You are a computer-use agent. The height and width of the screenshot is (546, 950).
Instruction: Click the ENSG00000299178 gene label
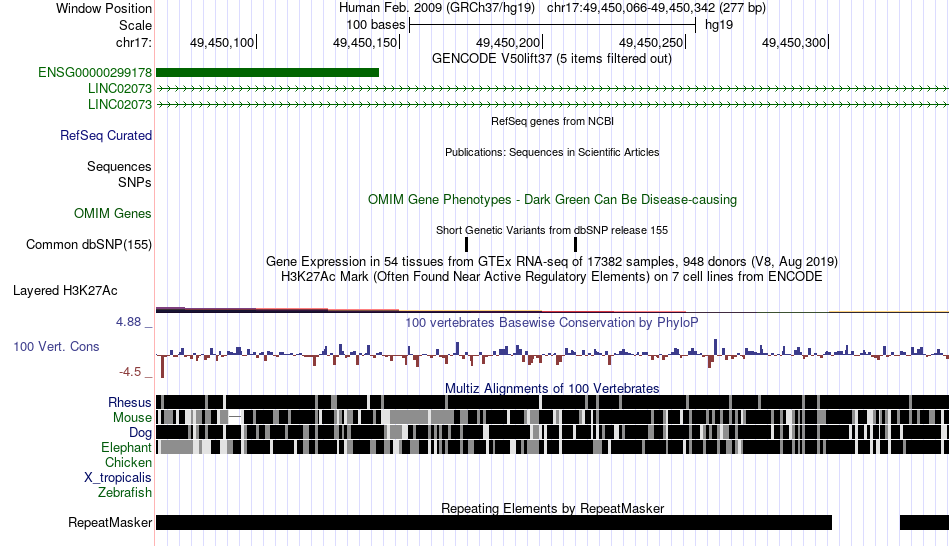click(95, 73)
